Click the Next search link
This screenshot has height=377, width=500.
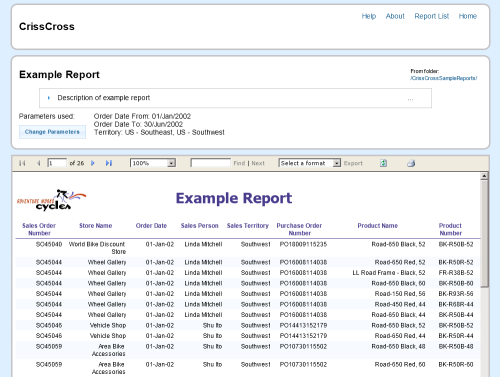[258, 163]
